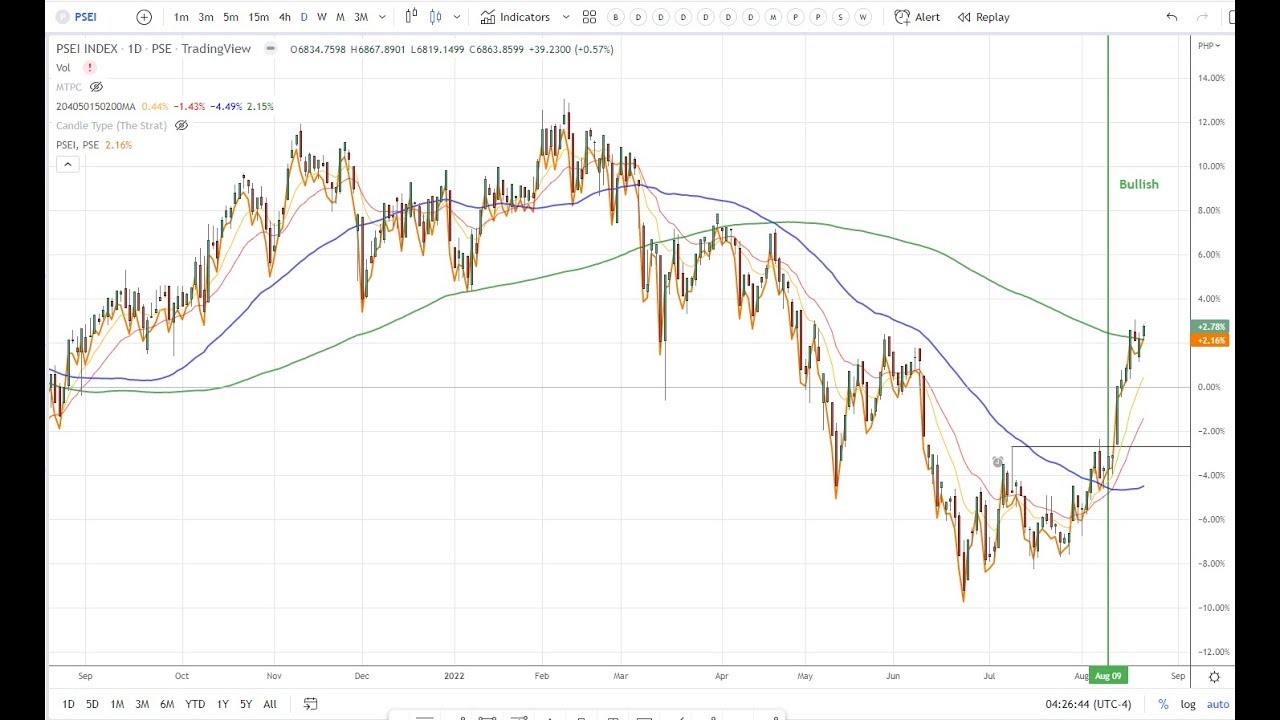Click the 0.00% level on the price scale

[x=1209, y=387]
